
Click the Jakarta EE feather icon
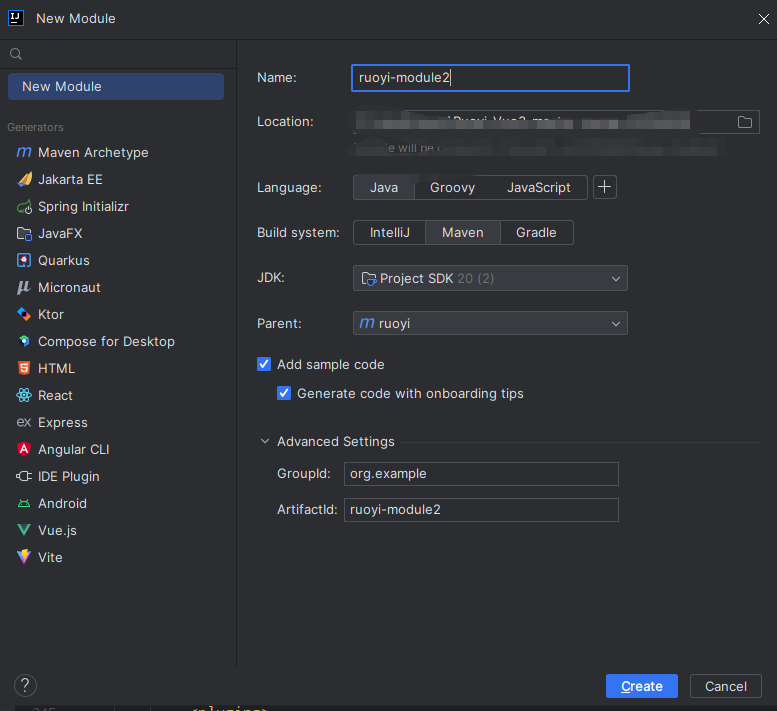24,179
